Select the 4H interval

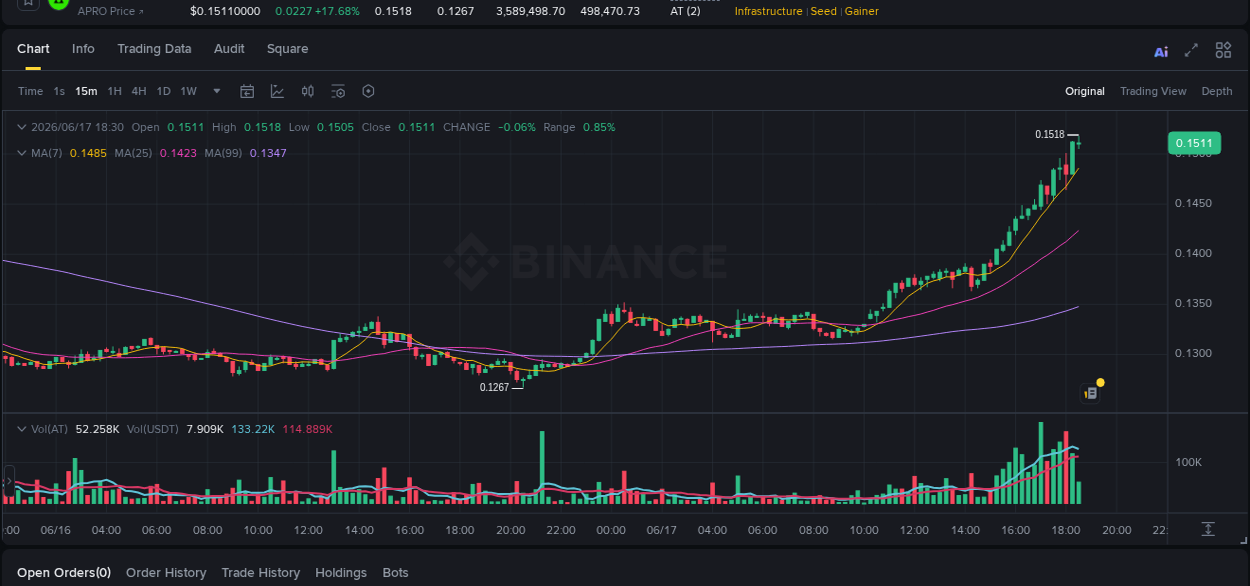(x=139, y=91)
